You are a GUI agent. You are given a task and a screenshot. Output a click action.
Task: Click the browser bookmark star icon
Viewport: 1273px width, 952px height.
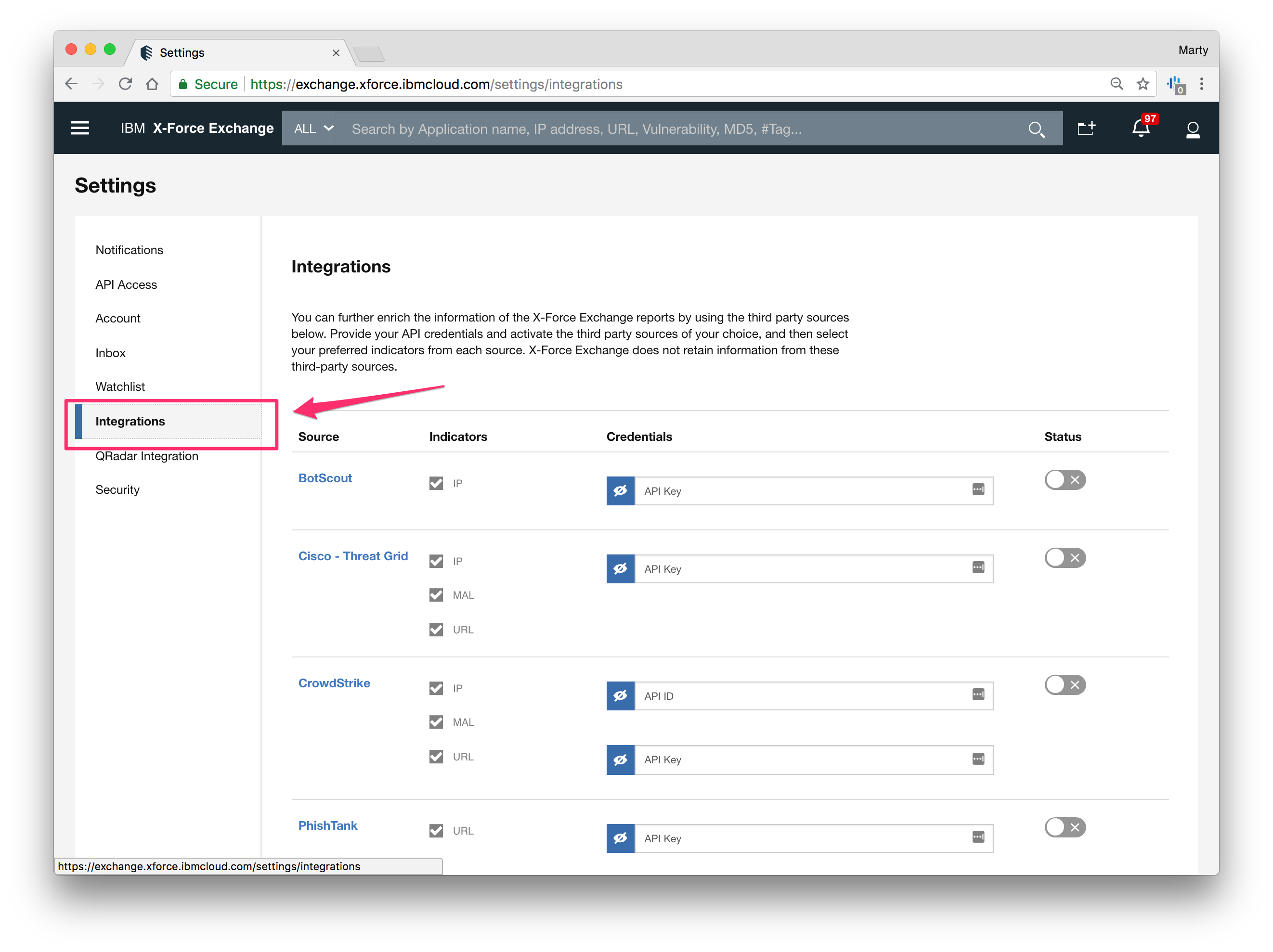click(1143, 84)
